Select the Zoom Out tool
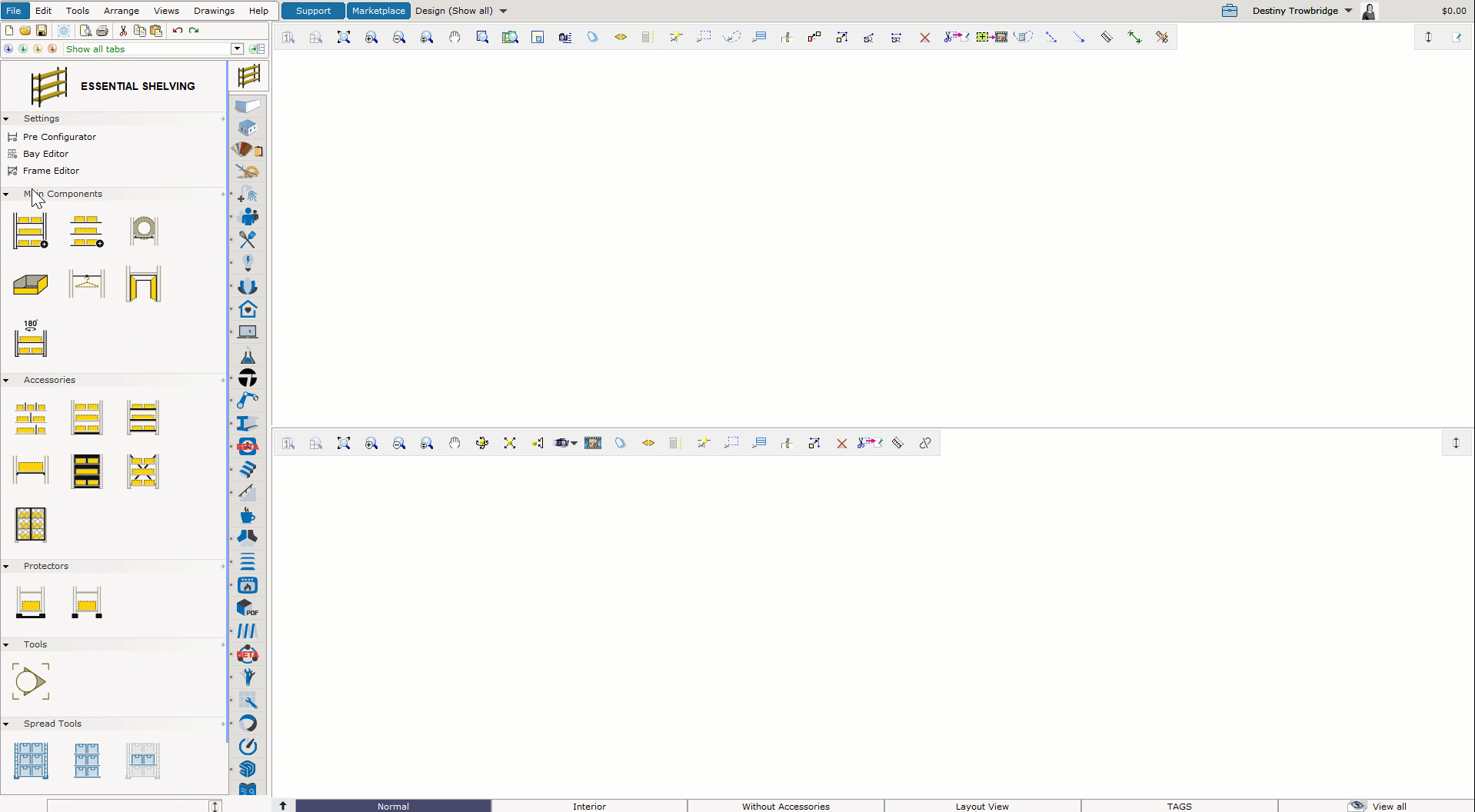 [399, 36]
